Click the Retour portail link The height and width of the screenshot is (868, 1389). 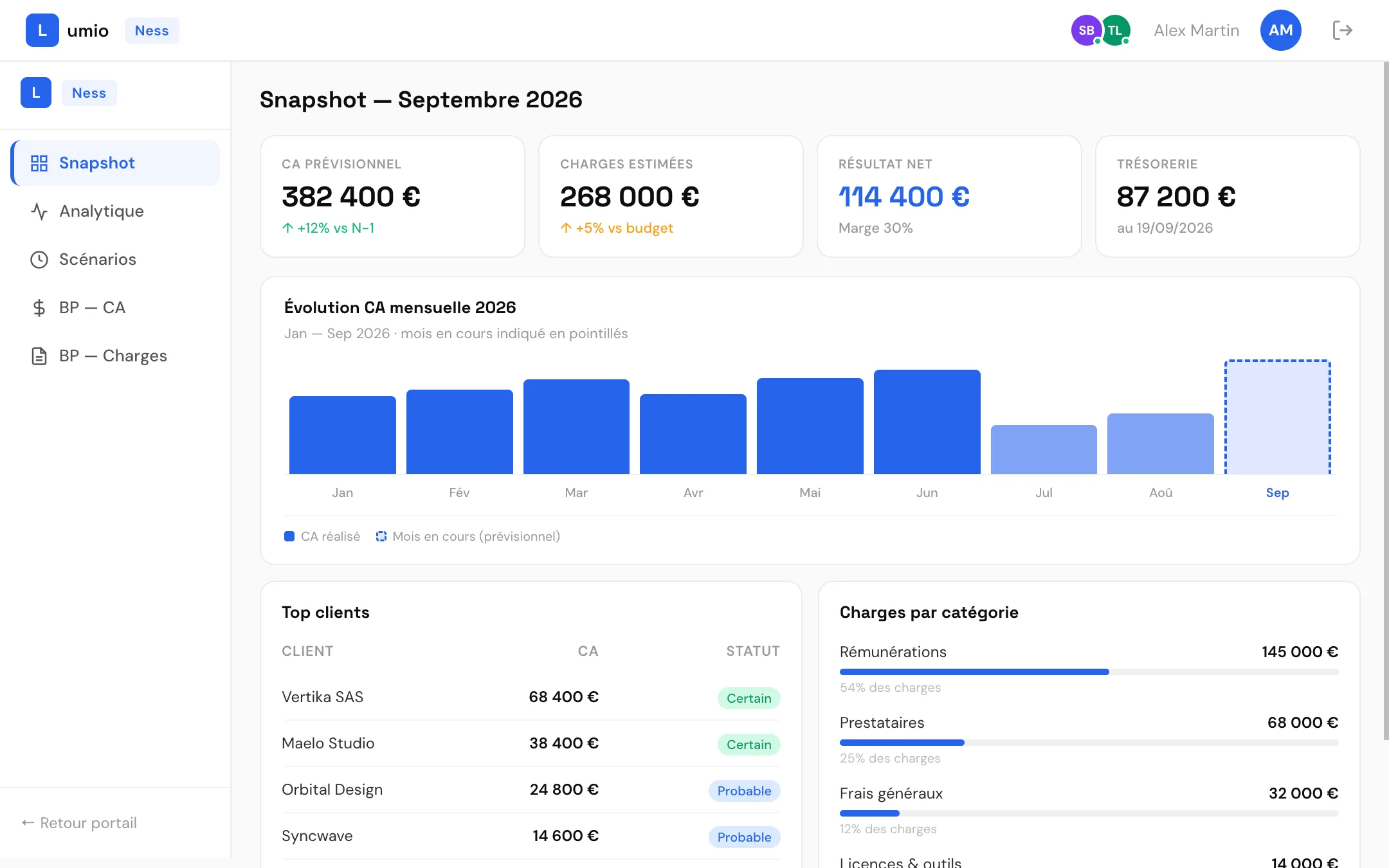[79, 823]
